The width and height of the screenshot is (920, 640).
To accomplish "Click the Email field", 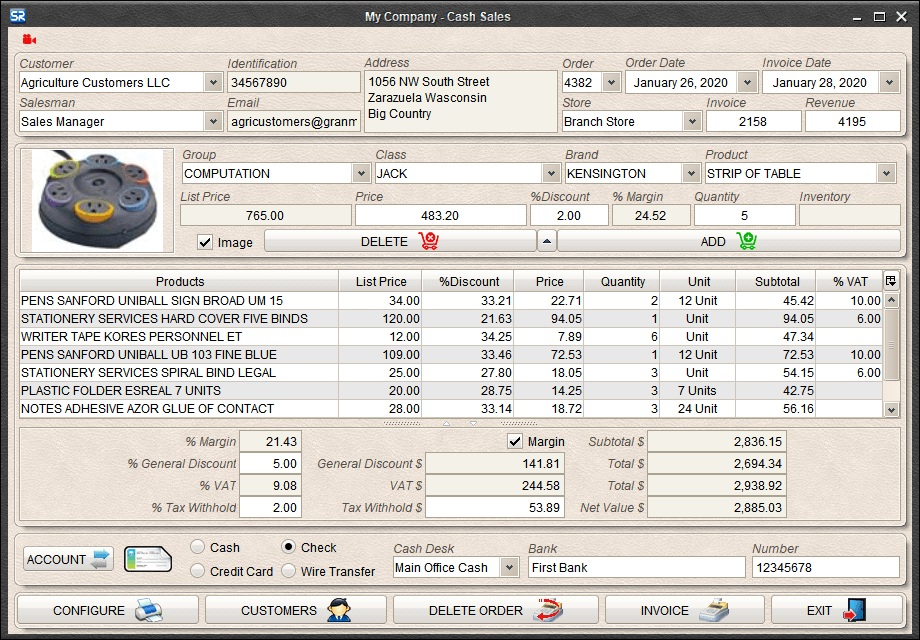I will click(293, 122).
